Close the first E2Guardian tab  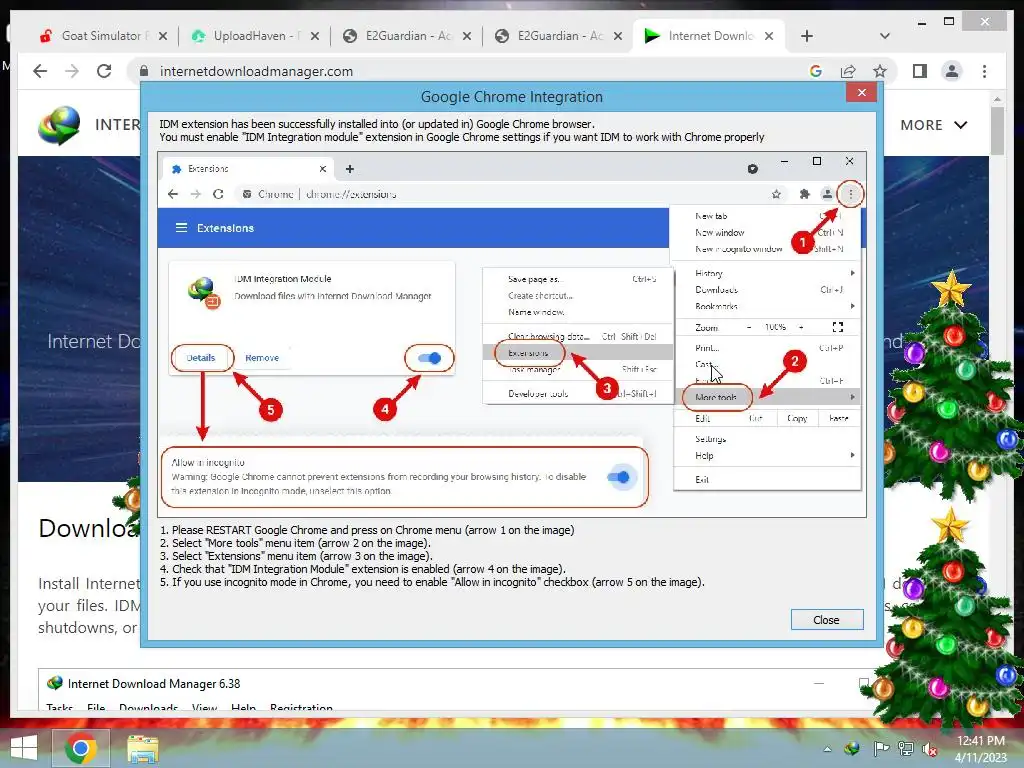[467, 37]
